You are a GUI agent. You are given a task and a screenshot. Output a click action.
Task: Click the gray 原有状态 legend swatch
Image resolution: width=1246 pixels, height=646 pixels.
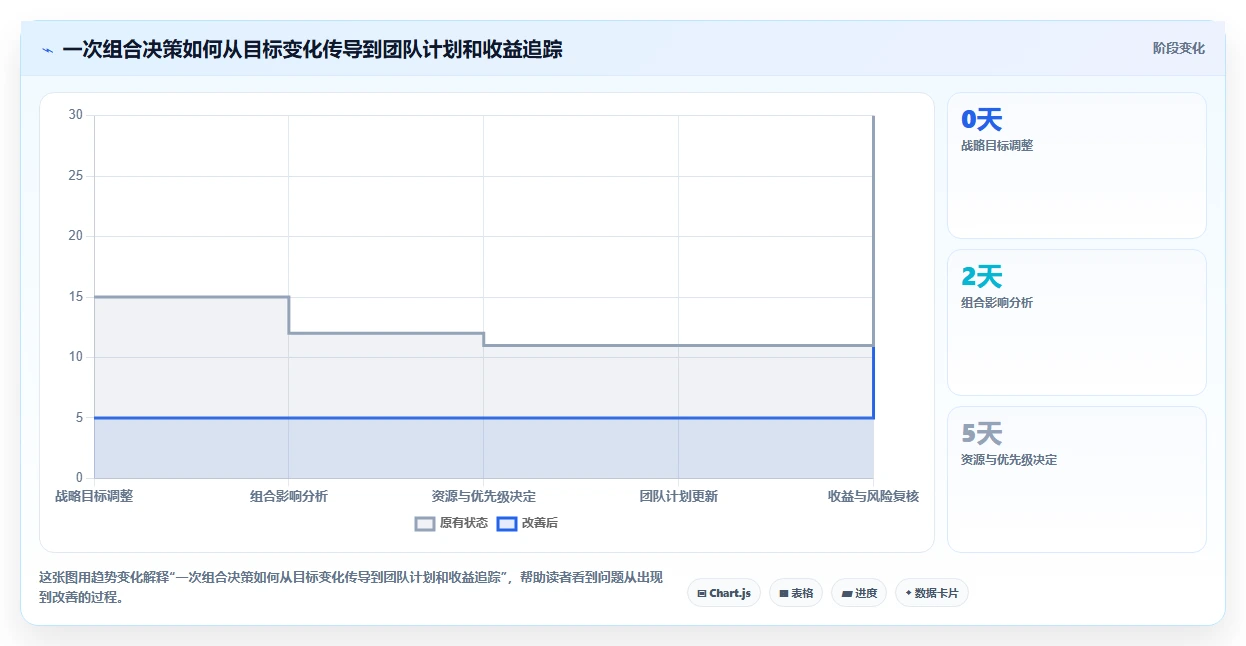tap(425, 523)
